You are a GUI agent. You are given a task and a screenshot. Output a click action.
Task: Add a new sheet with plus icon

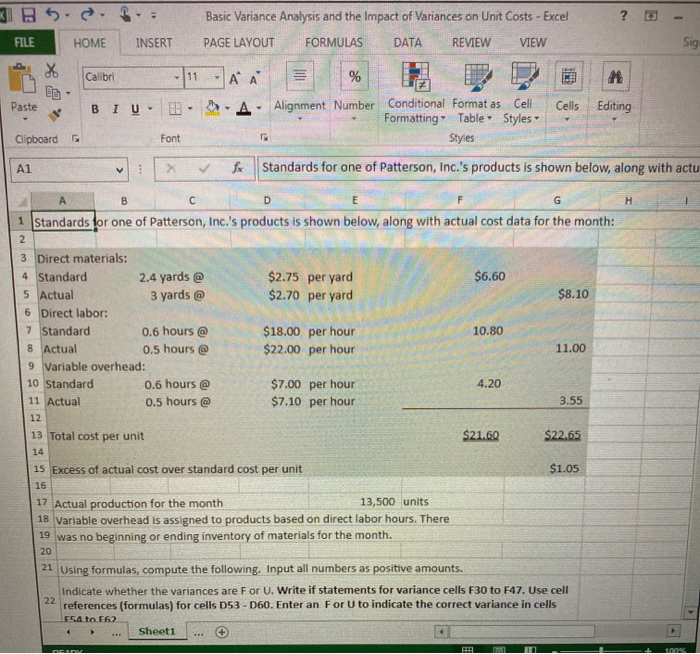222,632
